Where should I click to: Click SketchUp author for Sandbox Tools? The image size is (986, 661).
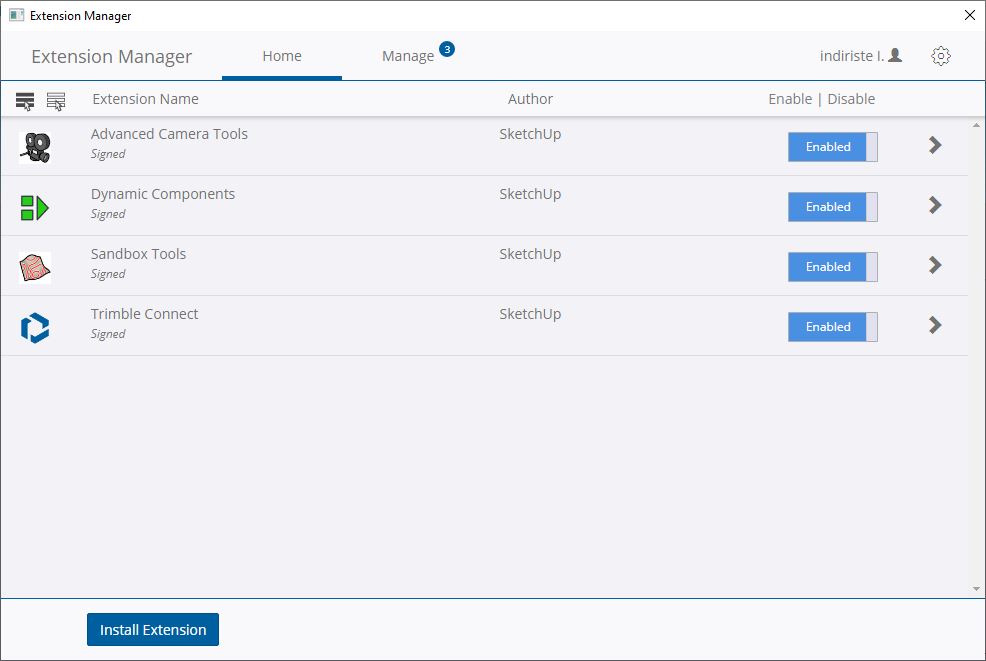click(x=530, y=254)
